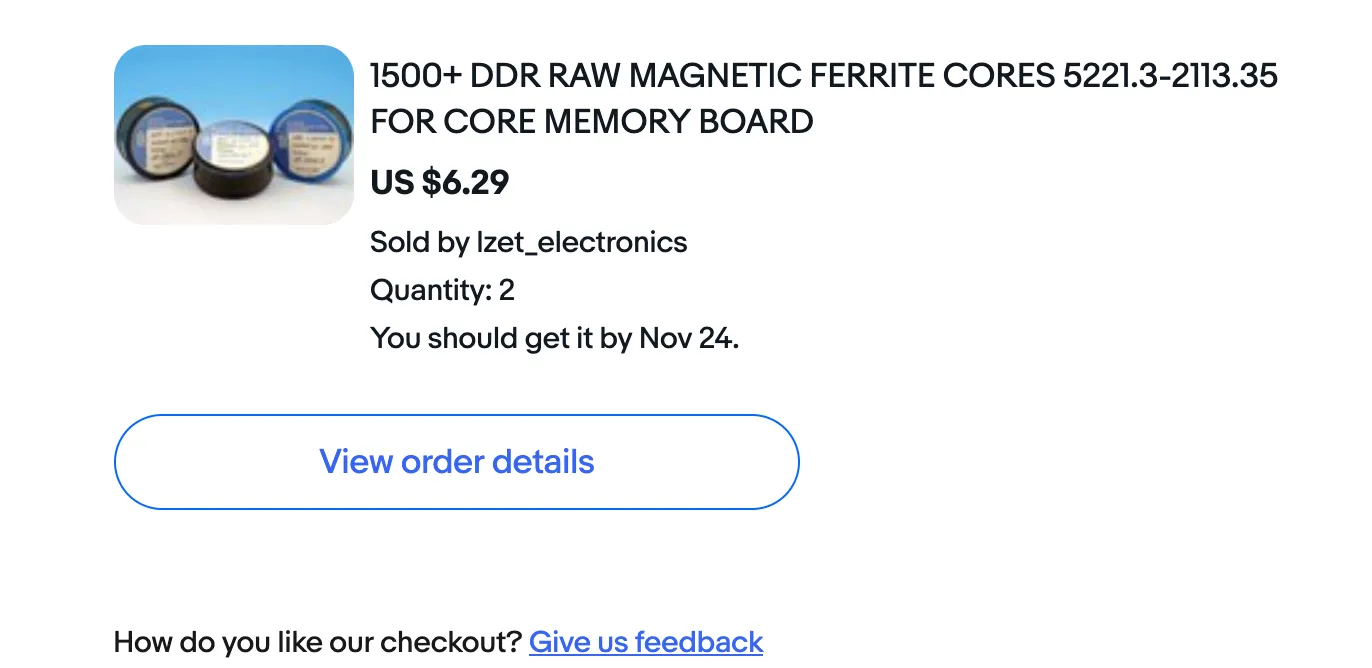The image size is (1372, 668).
Task: Click the Quantity: 2 line
Action: pos(442,290)
